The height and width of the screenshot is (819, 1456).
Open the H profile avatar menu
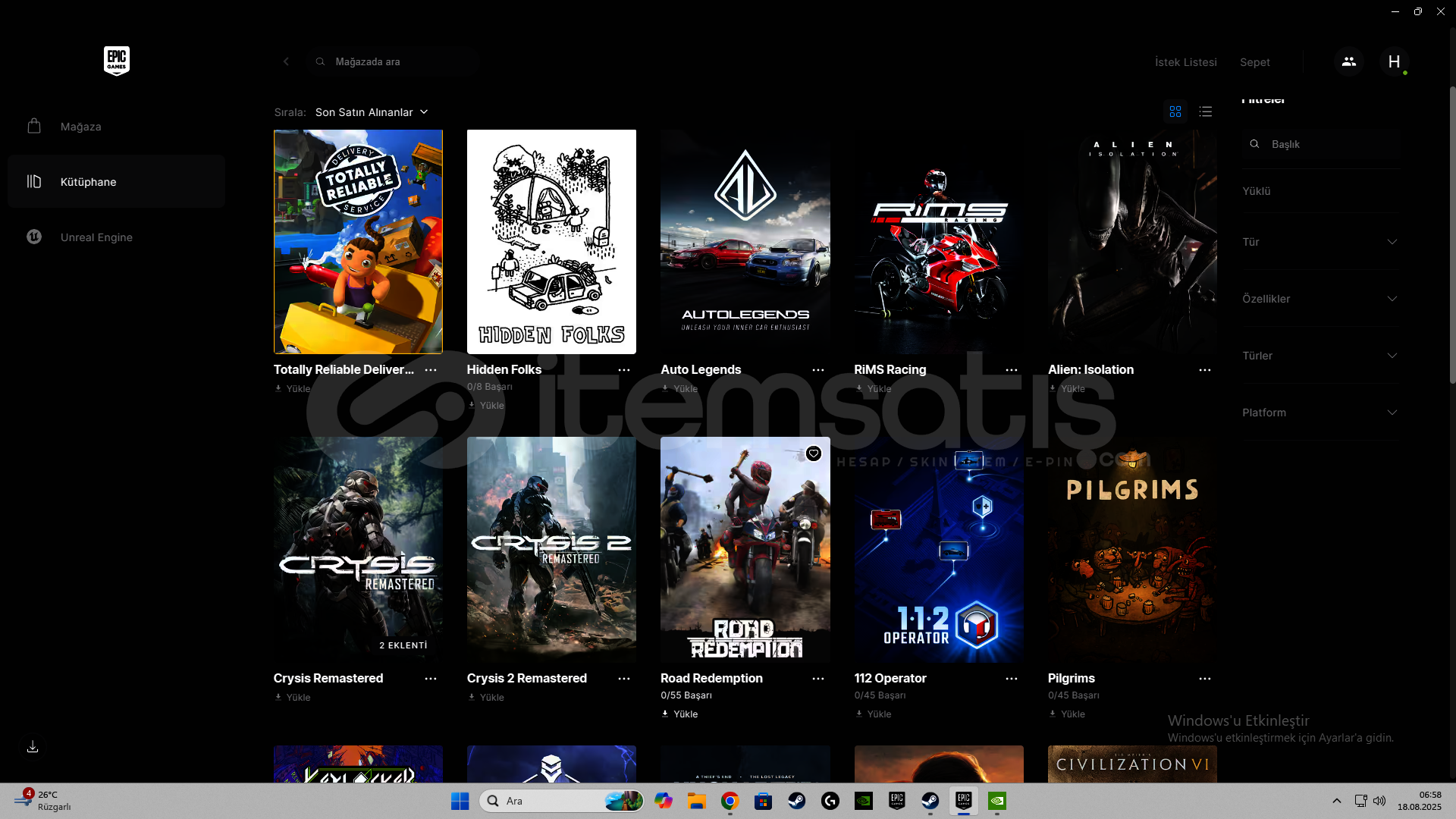1394,61
